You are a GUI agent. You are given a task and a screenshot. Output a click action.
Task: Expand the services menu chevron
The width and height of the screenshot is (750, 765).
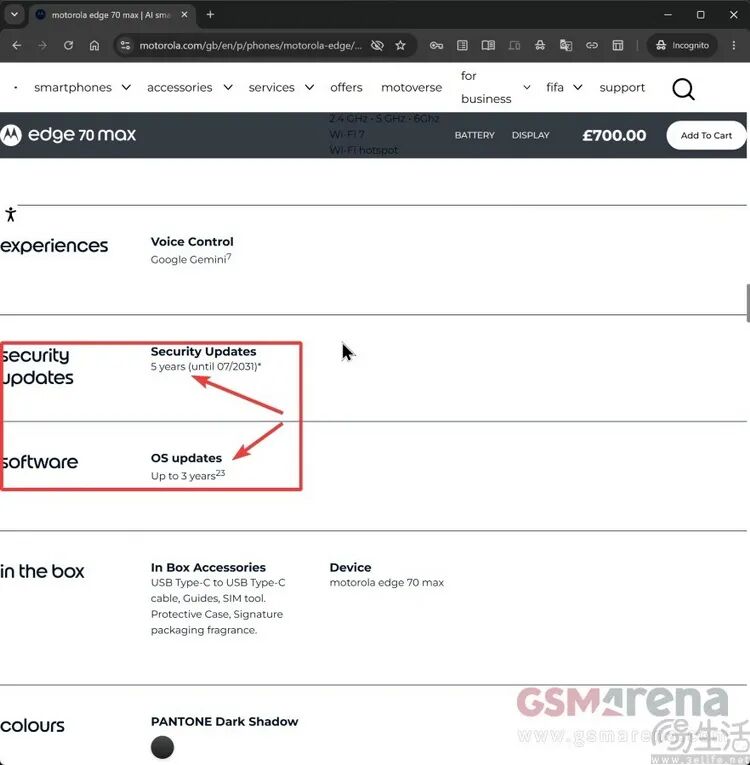309,87
